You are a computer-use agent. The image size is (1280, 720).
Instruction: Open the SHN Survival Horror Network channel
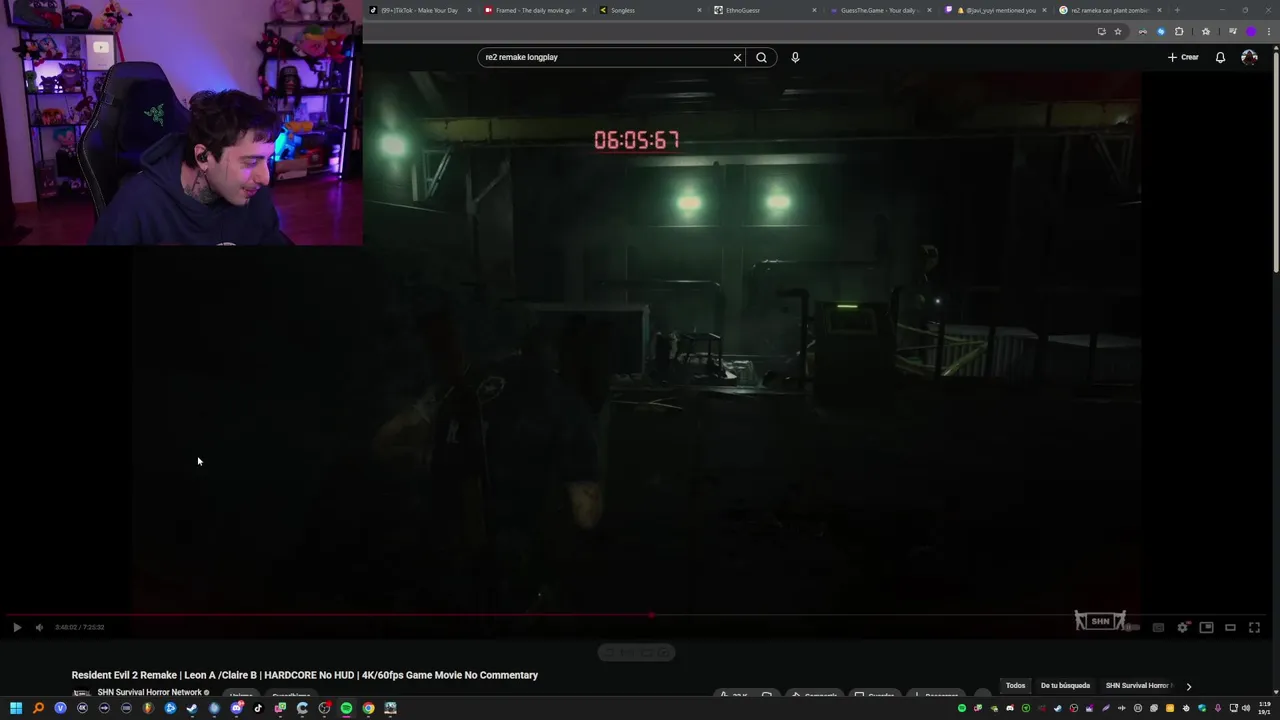[152, 692]
